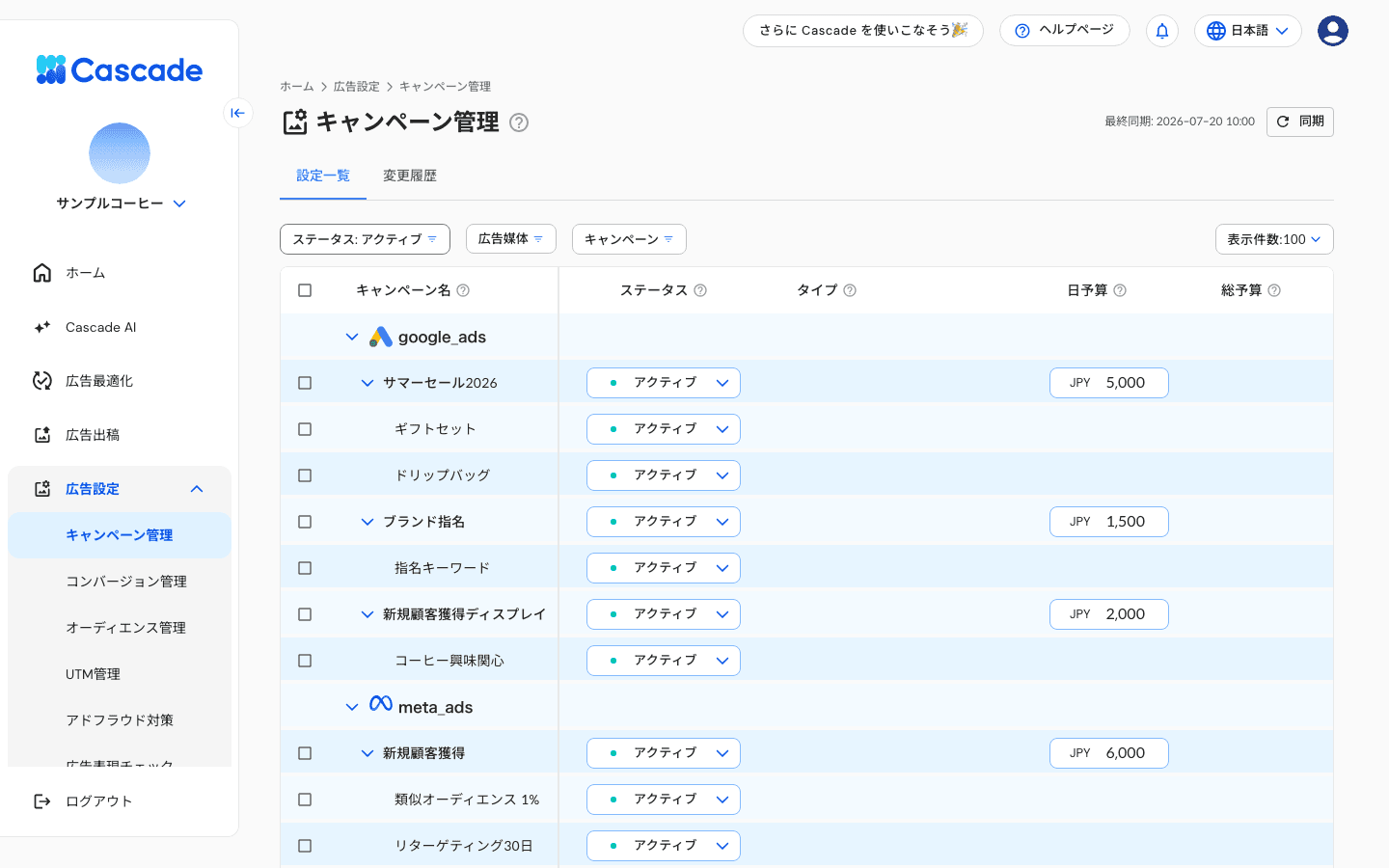This screenshot has height=868, width=1389.
Task: Click help icon next to 日予算 header
Action: click(1120, 290)
